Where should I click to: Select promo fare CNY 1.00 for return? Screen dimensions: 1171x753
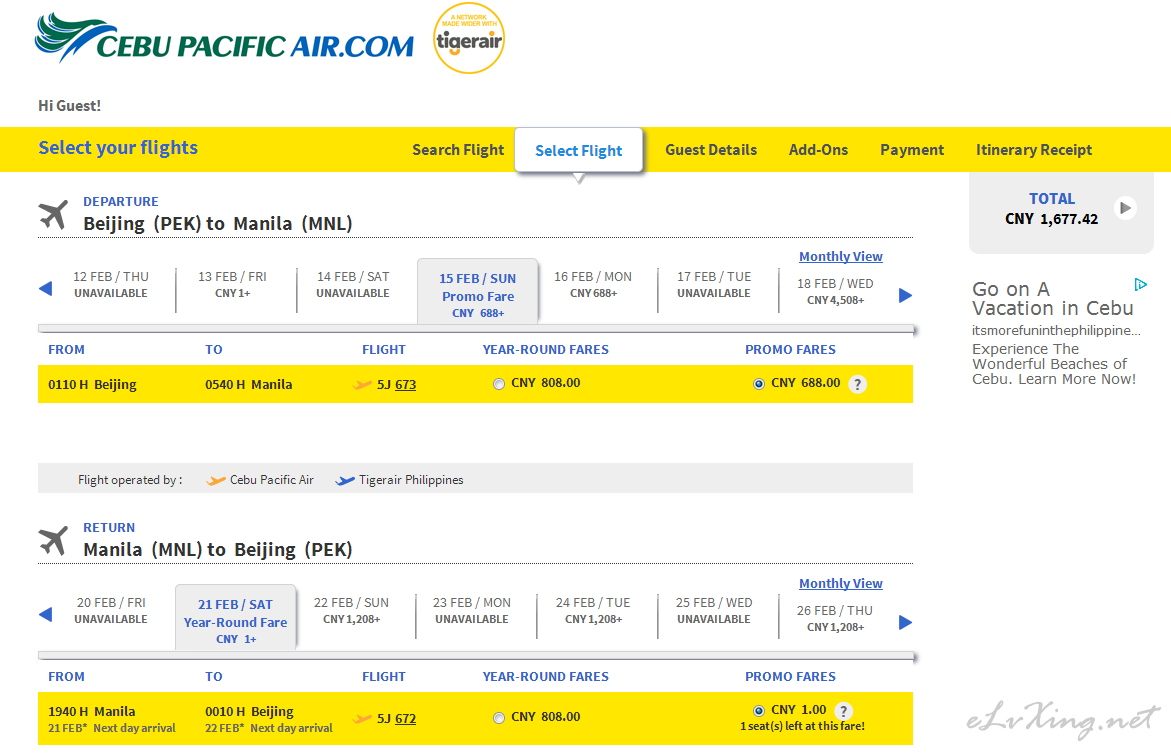759,710
